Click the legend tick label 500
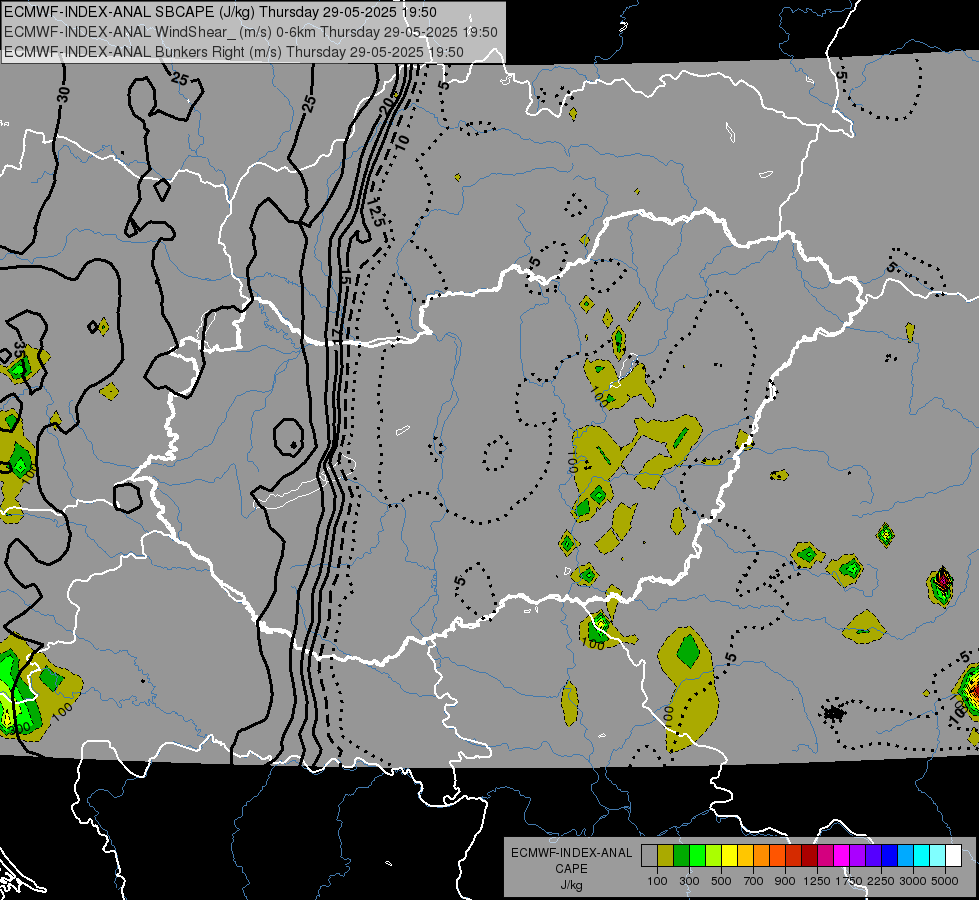The height and width of the screenshot is (900, 979). tap(721, 881)
